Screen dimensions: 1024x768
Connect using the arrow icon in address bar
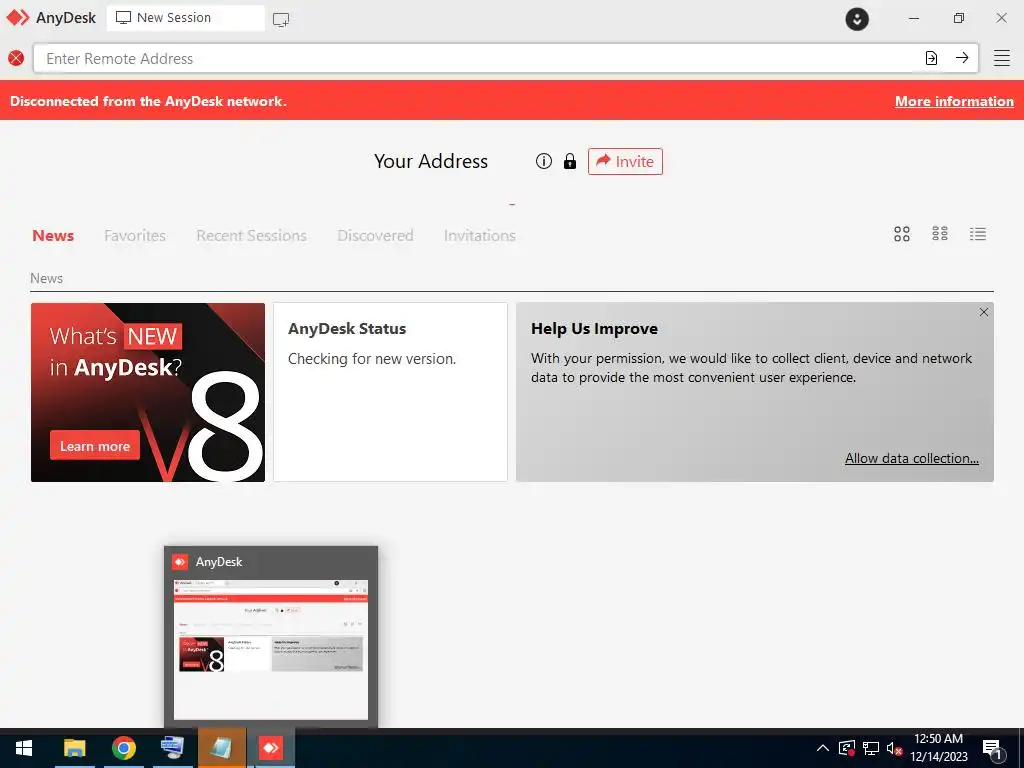(x=962, y=58)
